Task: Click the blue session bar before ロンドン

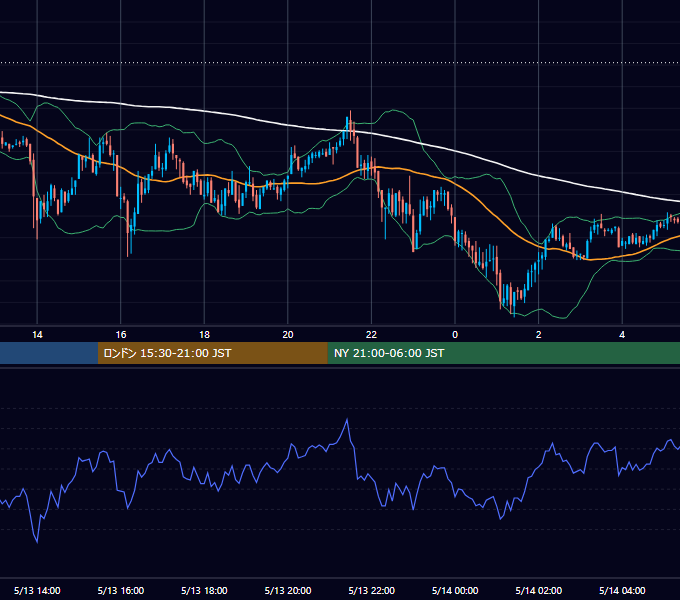Action: click(49, 353)
